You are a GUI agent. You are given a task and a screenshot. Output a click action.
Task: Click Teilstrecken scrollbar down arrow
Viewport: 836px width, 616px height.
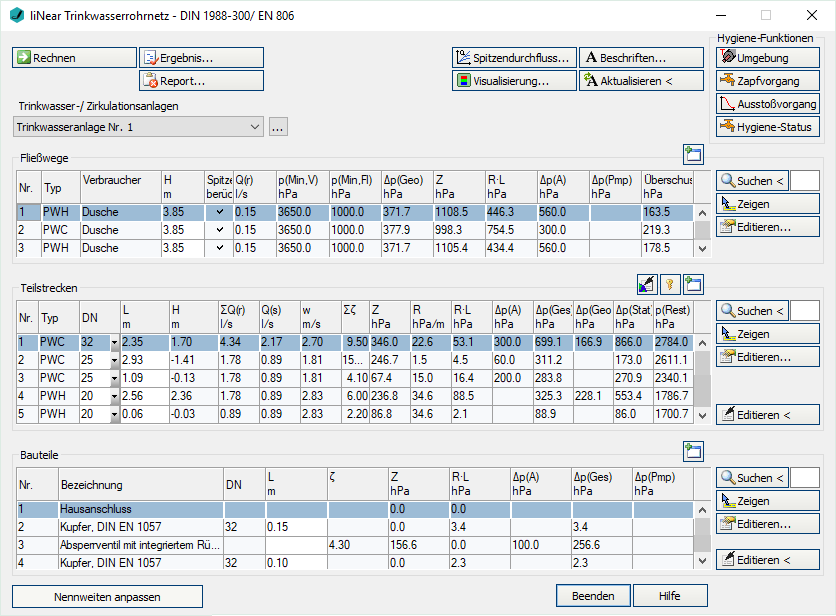pyautogui.click(x=703, y=415)
